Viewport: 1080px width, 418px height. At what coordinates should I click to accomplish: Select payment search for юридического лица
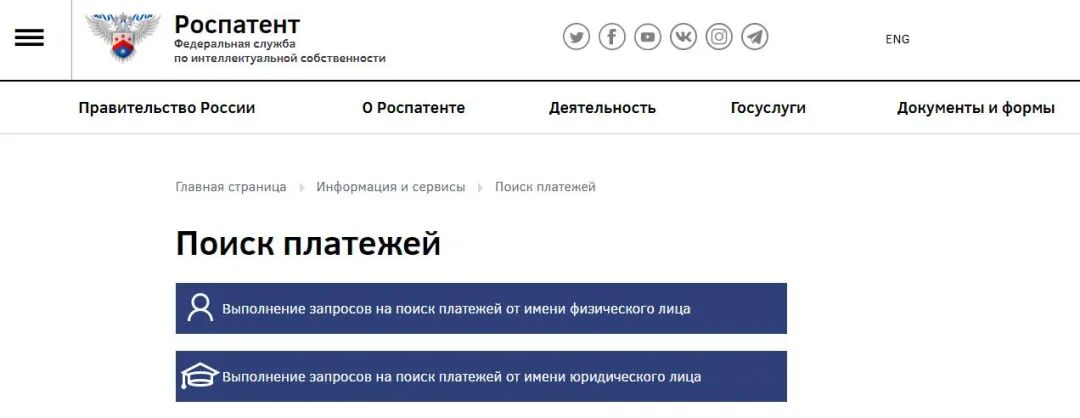[481, 377]
